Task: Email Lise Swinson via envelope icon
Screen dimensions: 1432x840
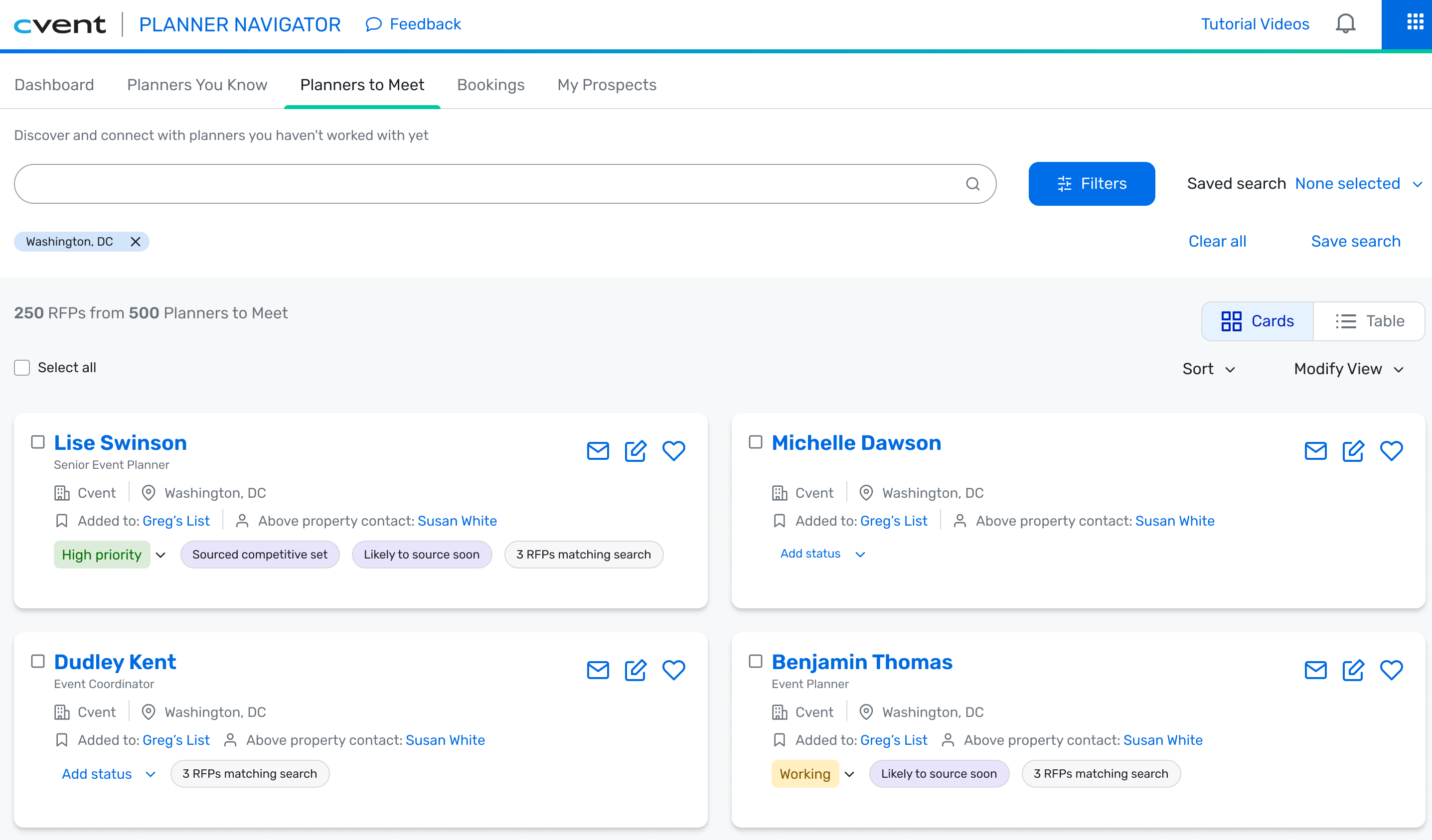Action: (598, 451)
